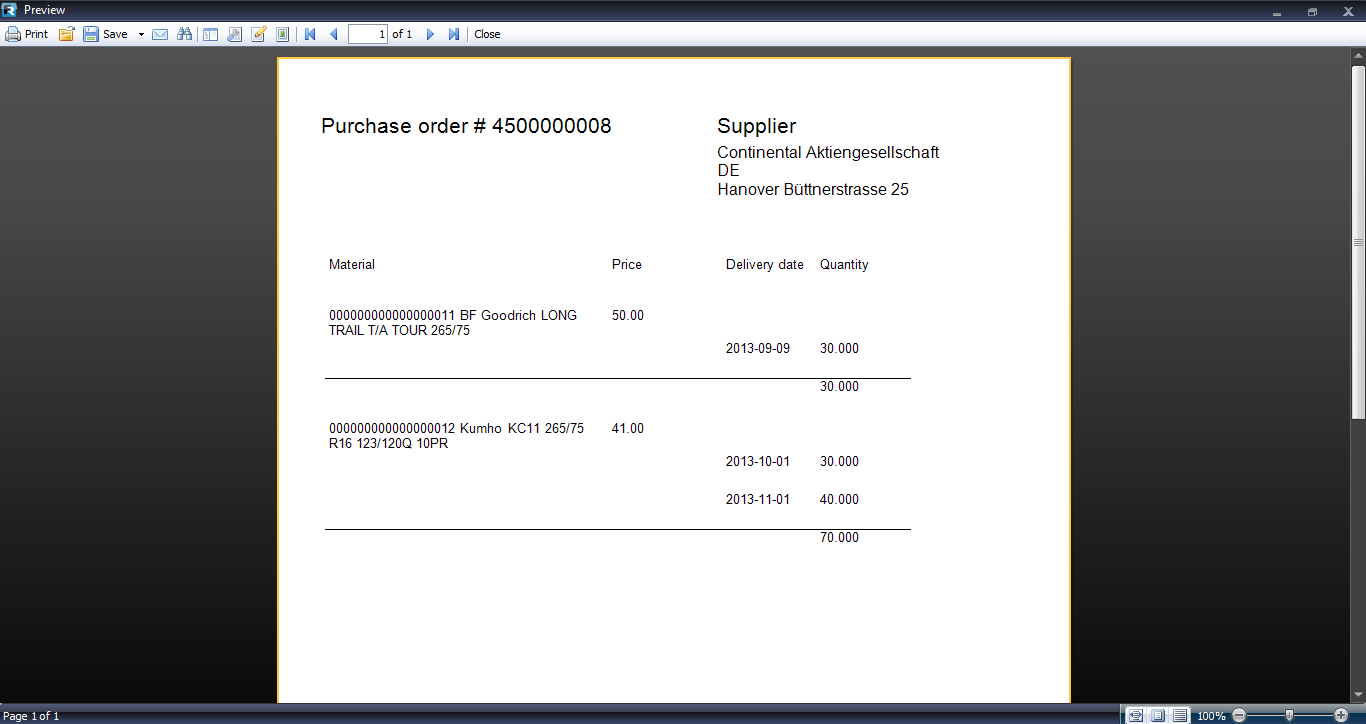The height and width of the screenshot is (724, 1366).
Task: Click the zoom slider handle
Action: point(1290,716)
